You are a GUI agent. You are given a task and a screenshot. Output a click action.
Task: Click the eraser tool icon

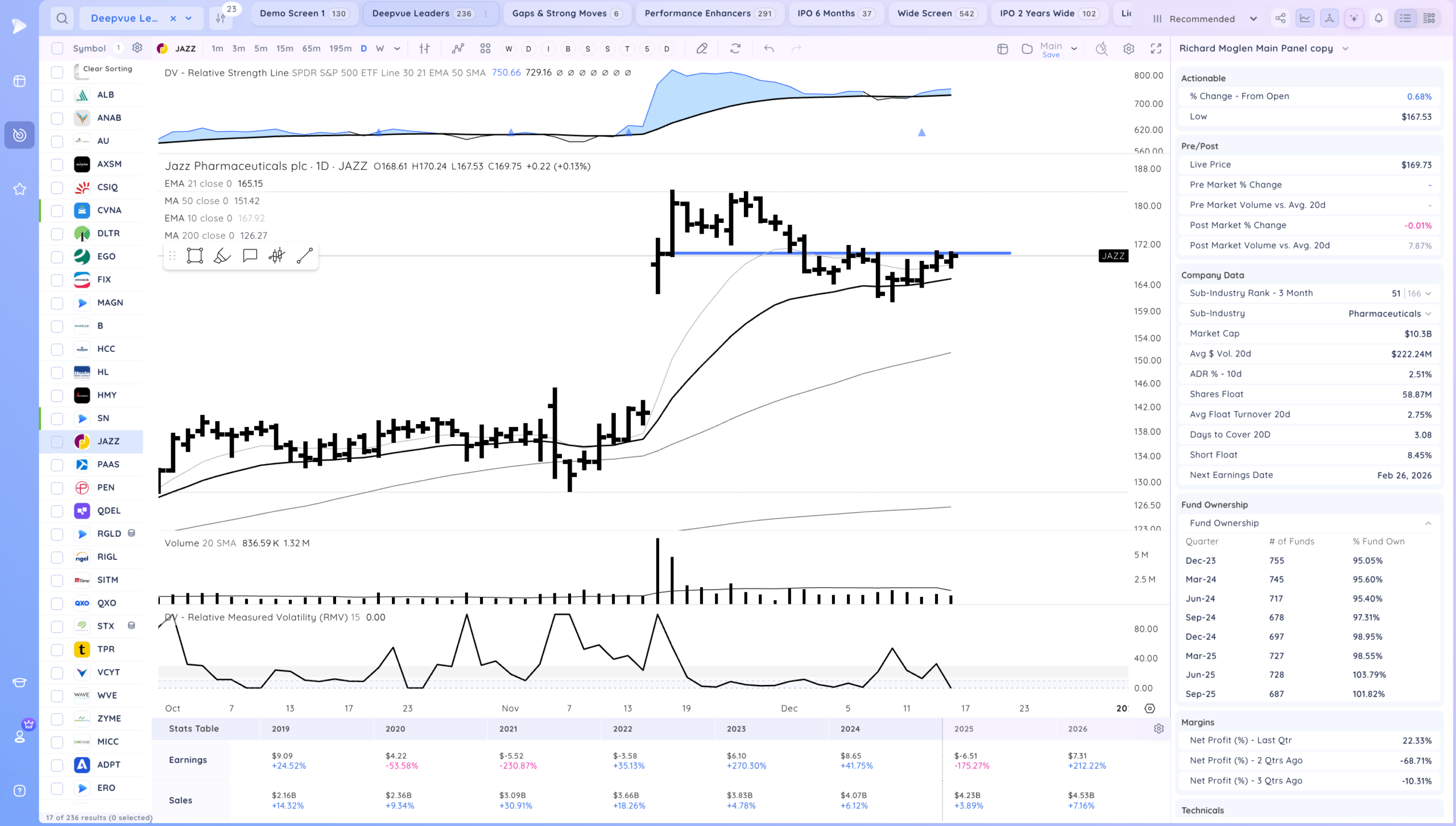[702, 49]
